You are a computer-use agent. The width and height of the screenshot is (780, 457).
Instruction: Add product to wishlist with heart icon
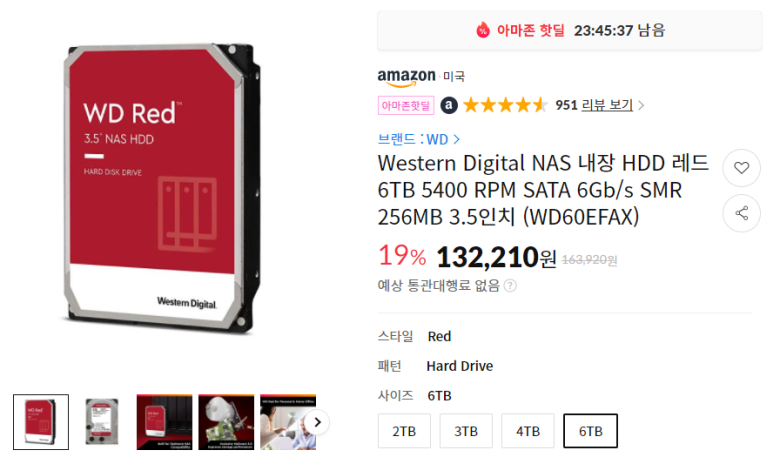pyautogui.click(x=741, y=168)
